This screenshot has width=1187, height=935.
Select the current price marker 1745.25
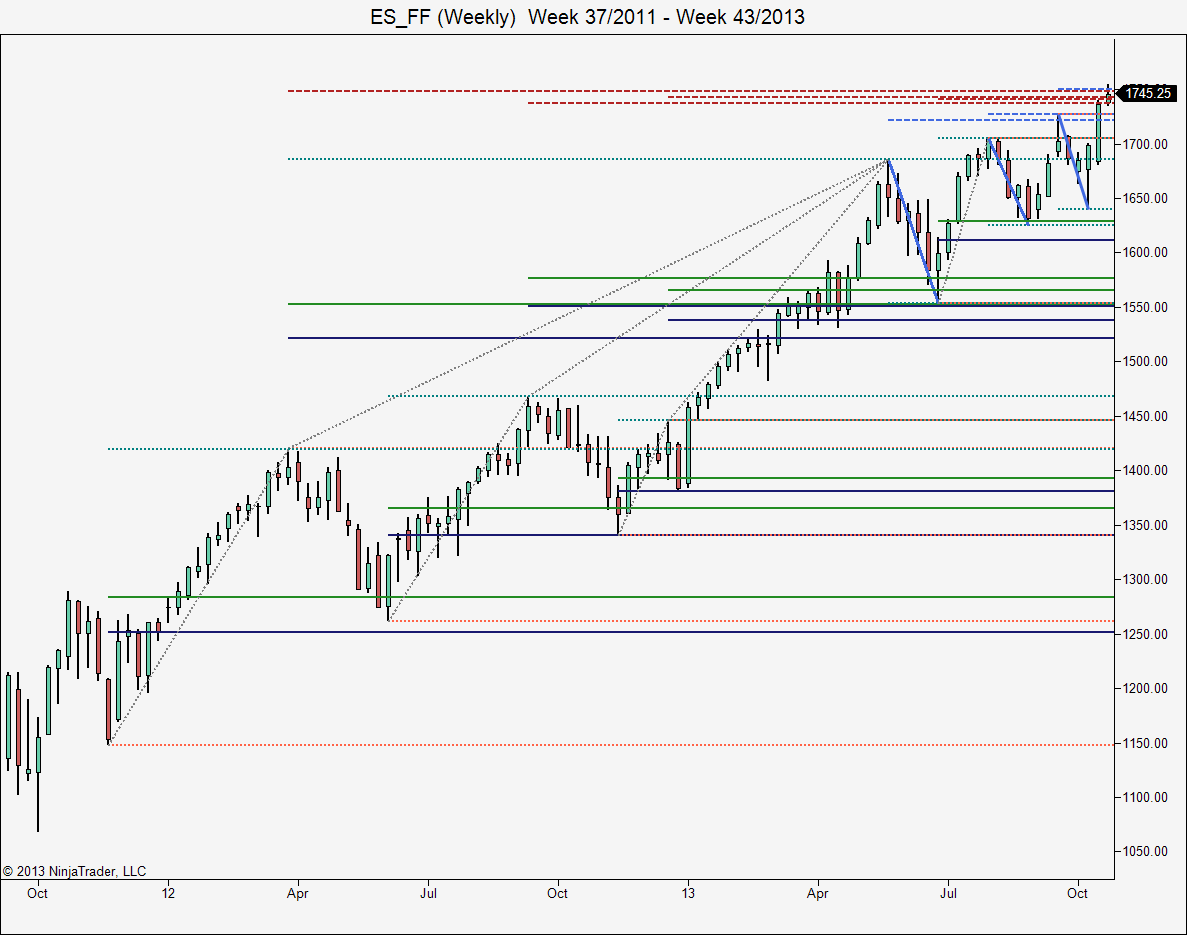(1148, 93)
